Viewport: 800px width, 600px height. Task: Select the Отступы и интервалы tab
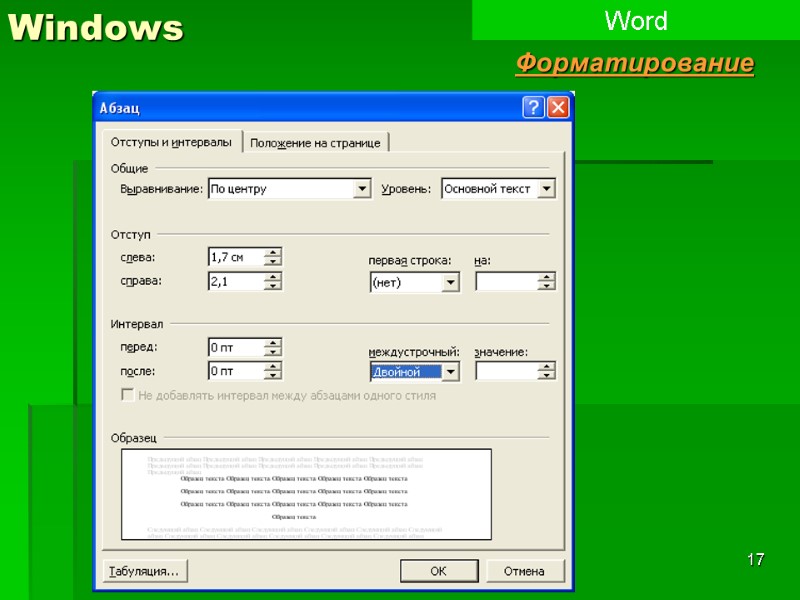(x=171, y=141)
